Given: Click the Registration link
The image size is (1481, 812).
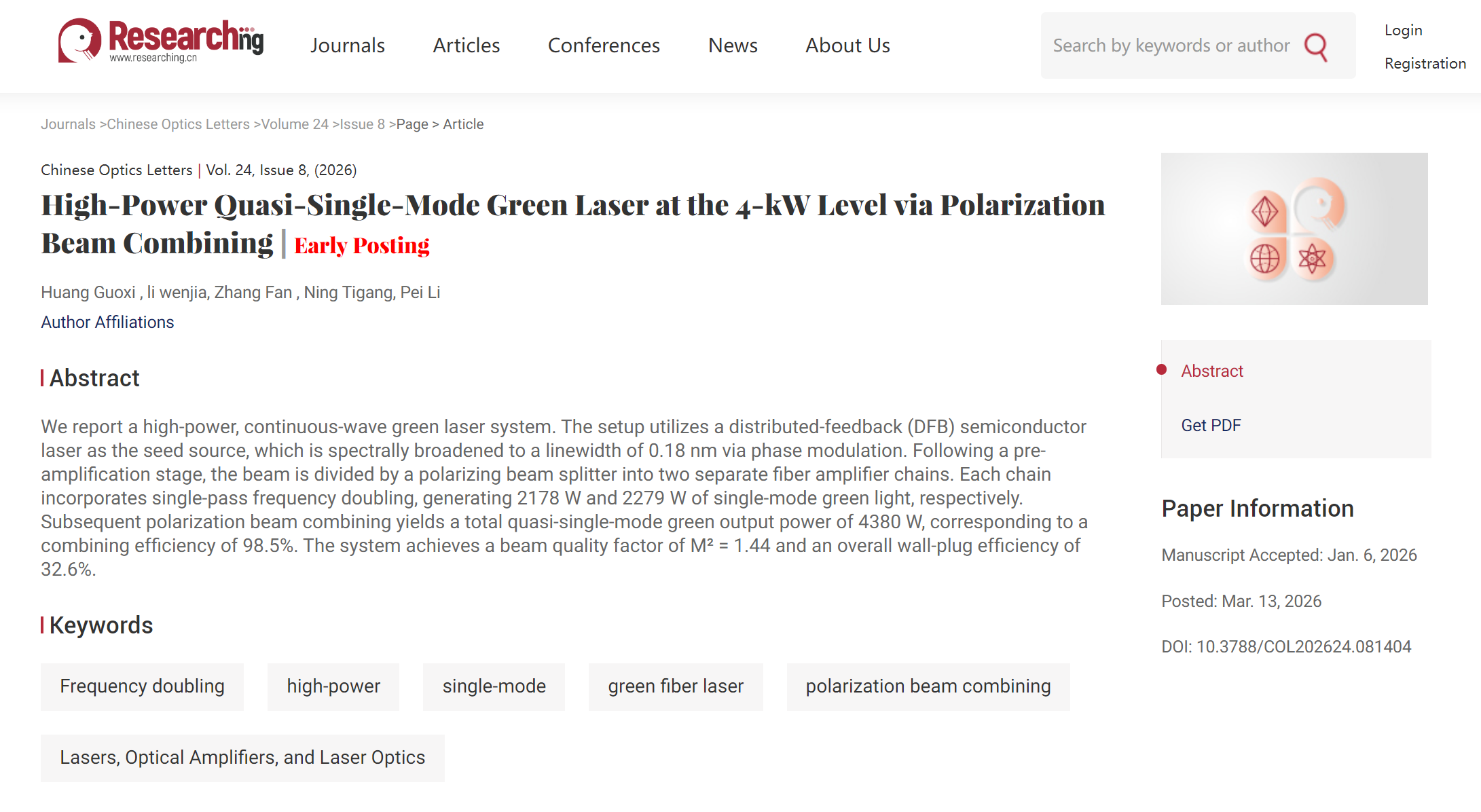Looking at the screenshot, I should pyautogui.click(x=1425, y=63).
